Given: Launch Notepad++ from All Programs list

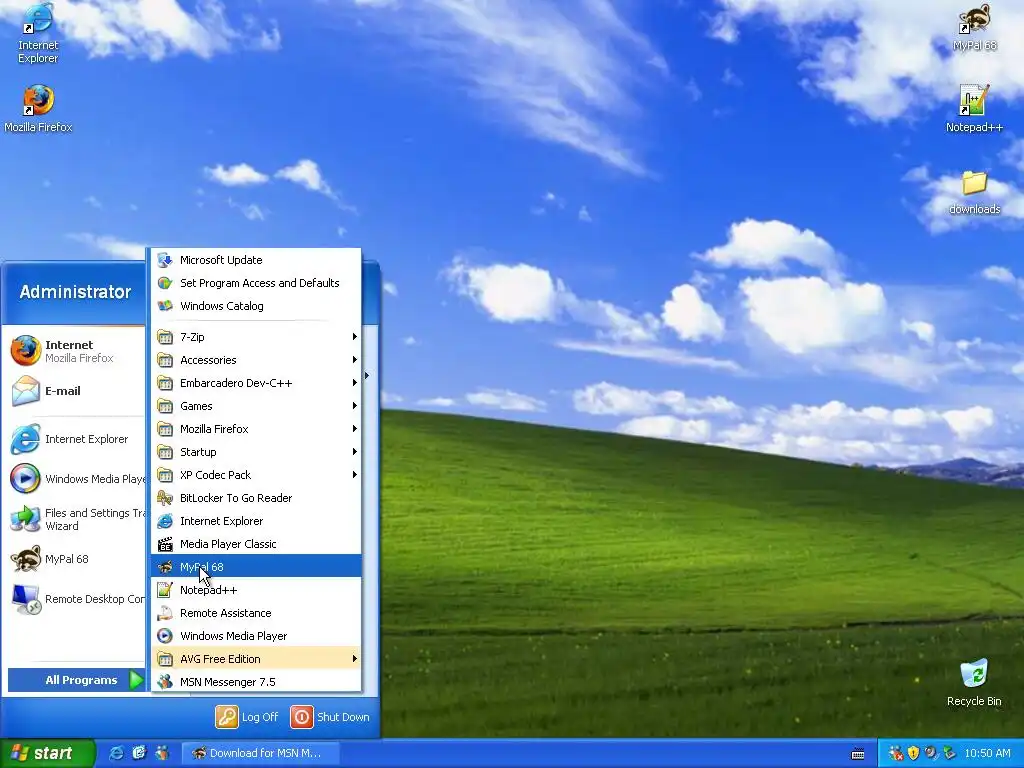Looking at the screenshot, I should 256,590.
